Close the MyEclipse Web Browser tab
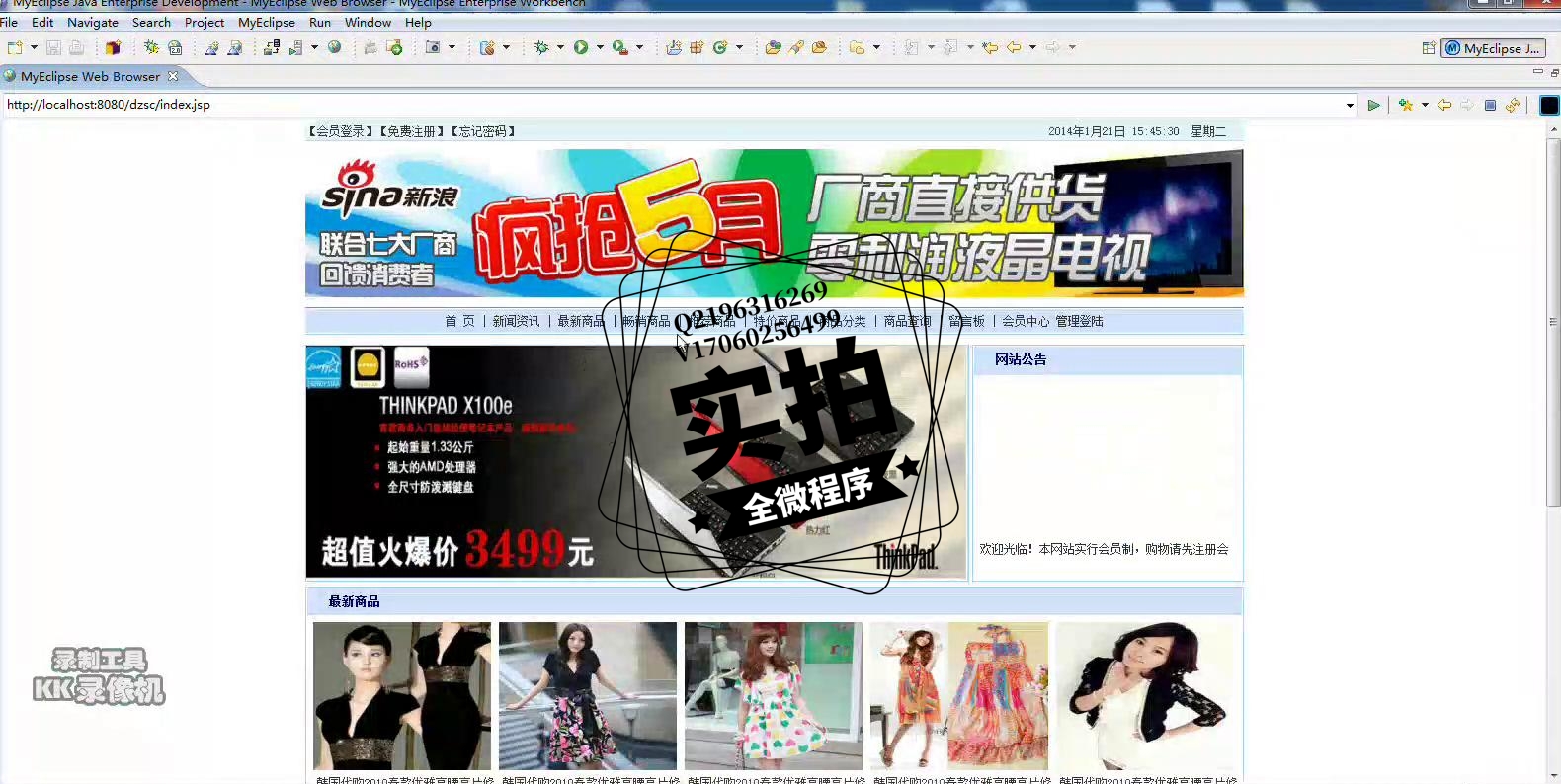Image resolution: width=1561 pixels, height=784 pixels. 173,76
